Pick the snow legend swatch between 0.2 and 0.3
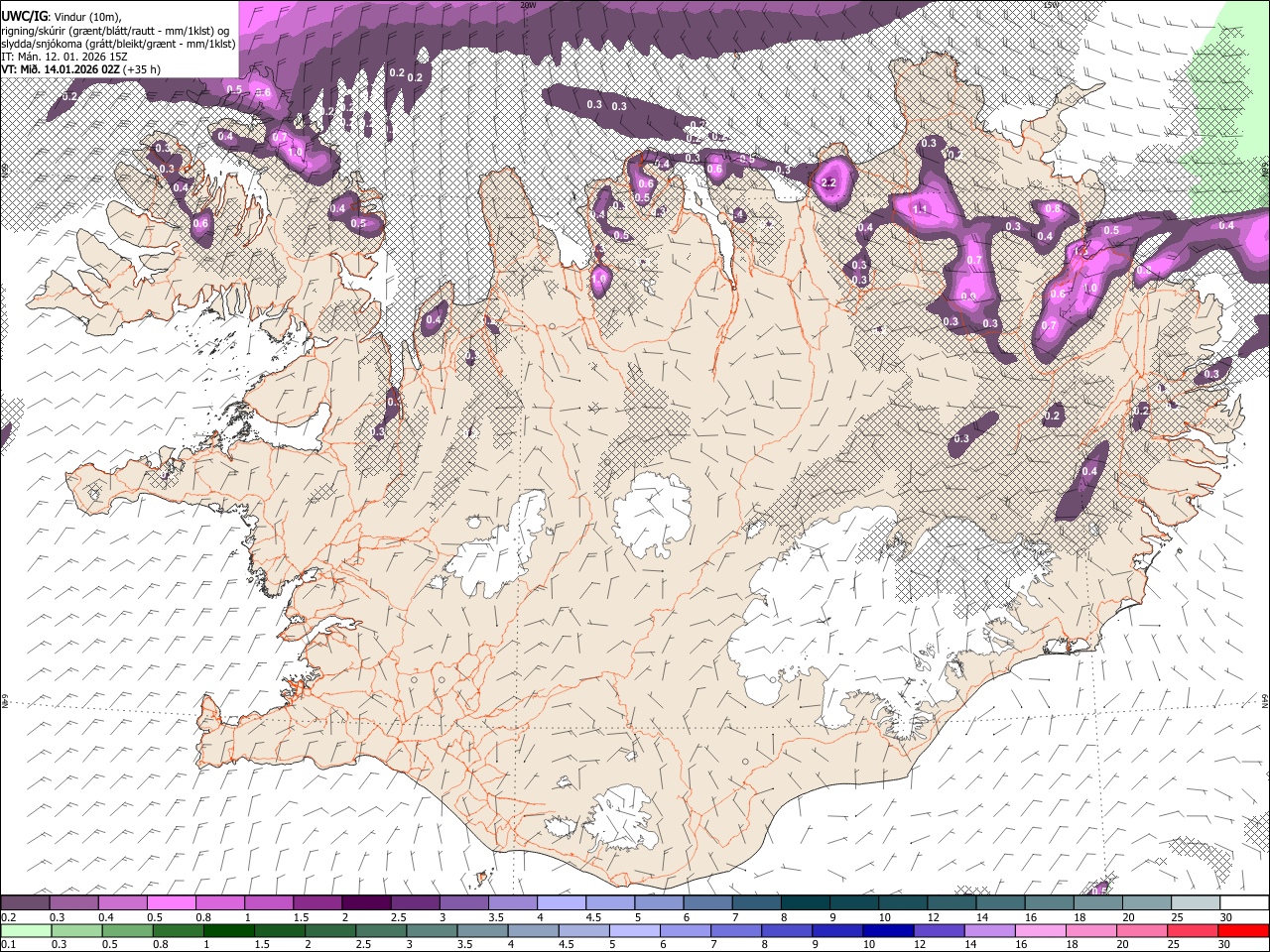 tap(25, 903)
